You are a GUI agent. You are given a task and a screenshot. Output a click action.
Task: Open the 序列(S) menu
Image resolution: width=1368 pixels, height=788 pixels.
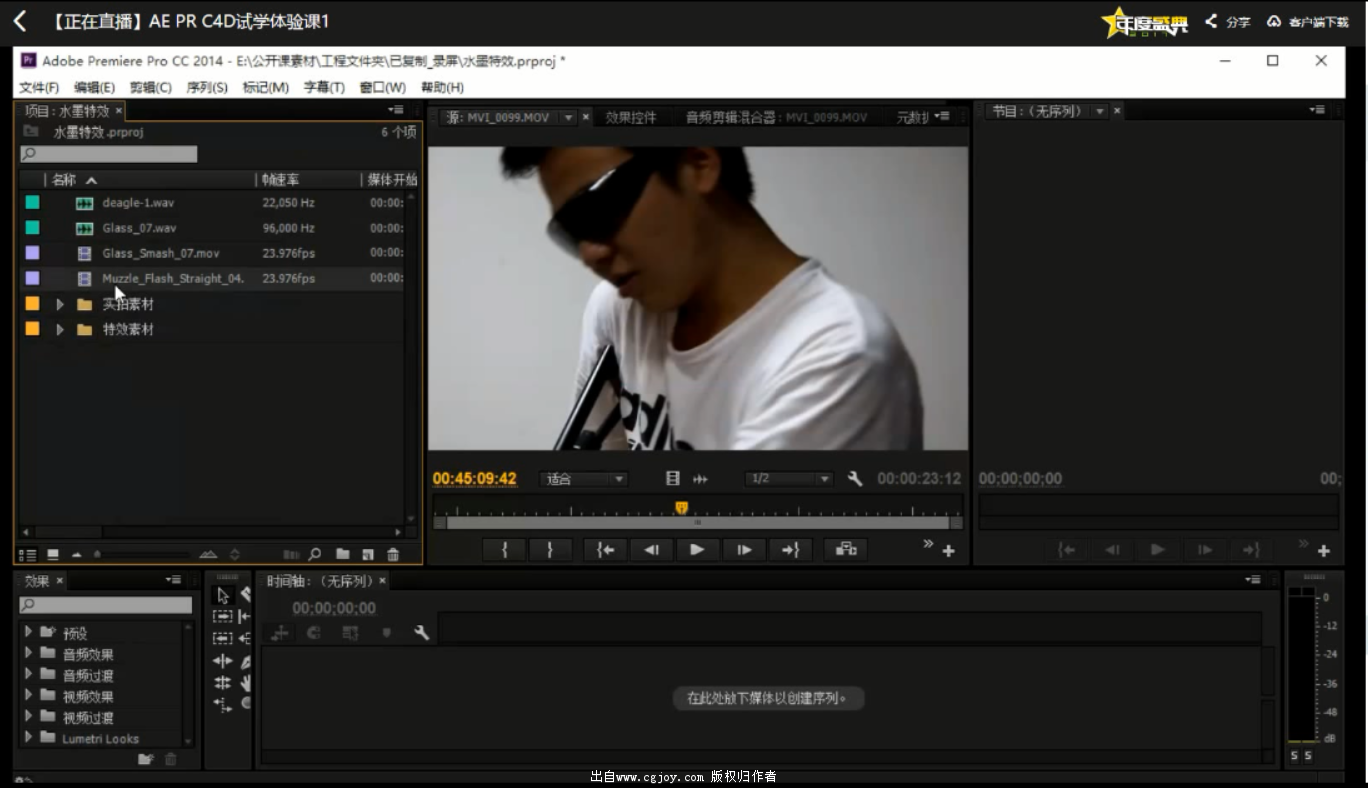click(207, 87)
